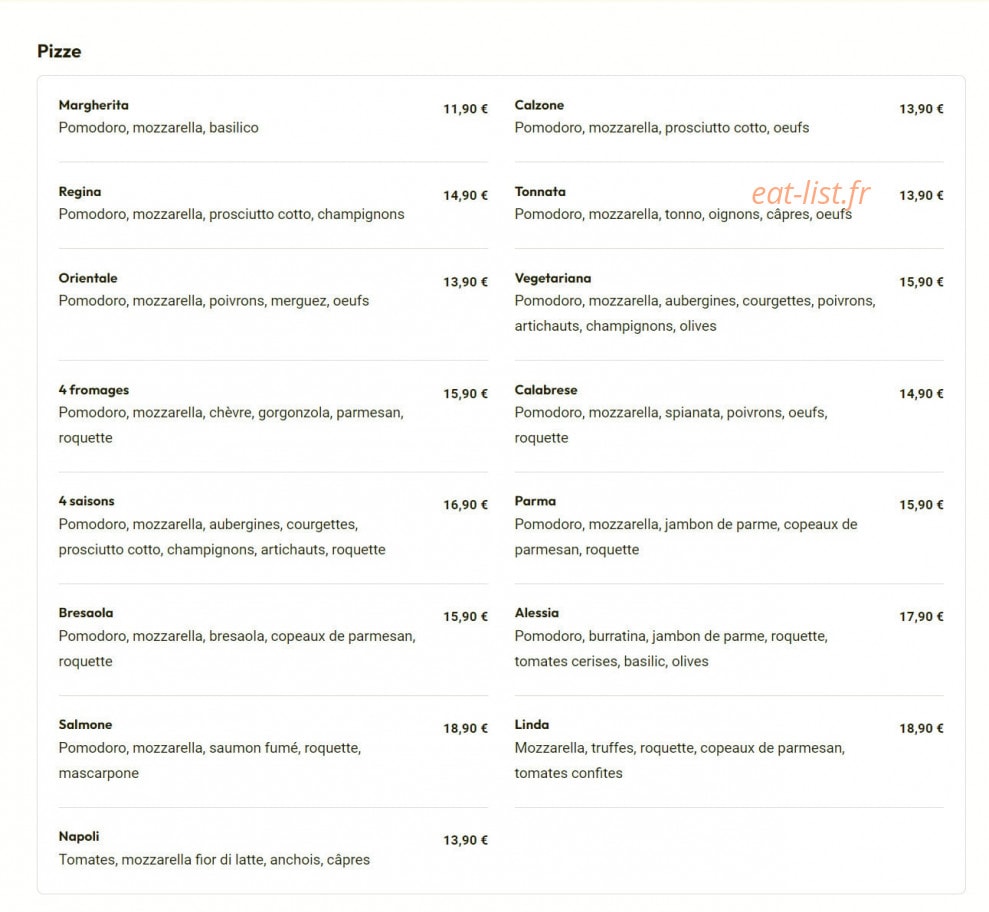Click the Pizze section heading
The height and width of the screenshot is (912, 989).
59,51
